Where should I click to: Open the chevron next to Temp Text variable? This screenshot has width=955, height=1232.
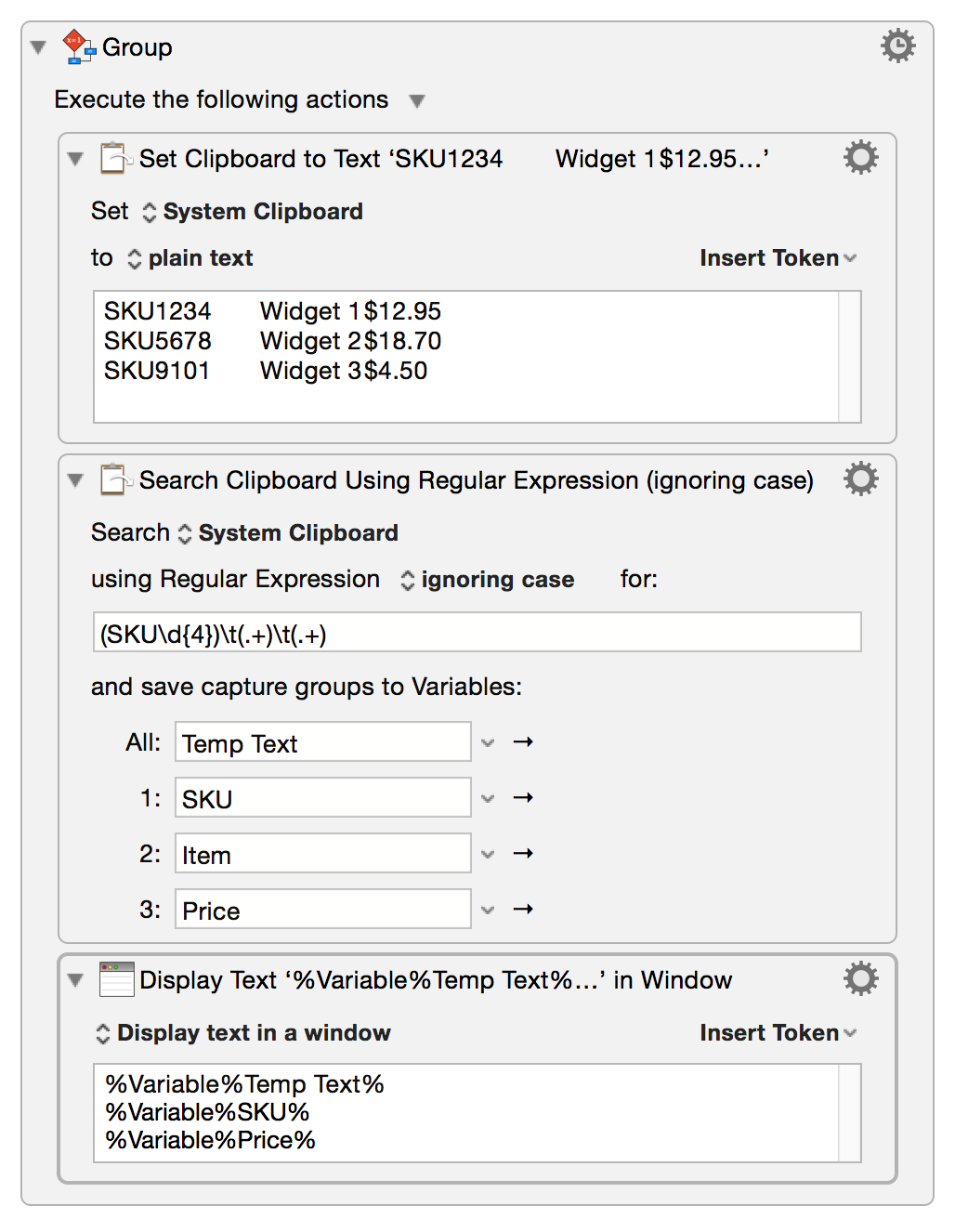488,741
